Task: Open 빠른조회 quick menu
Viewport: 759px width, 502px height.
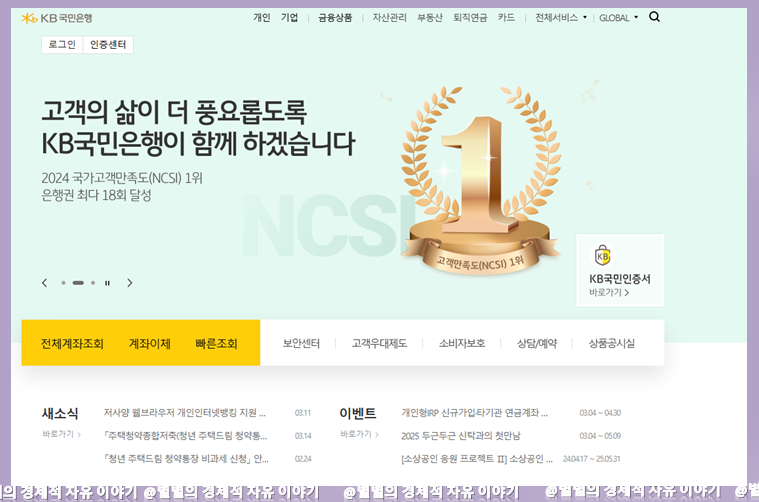Action: (x=216, y=344)
